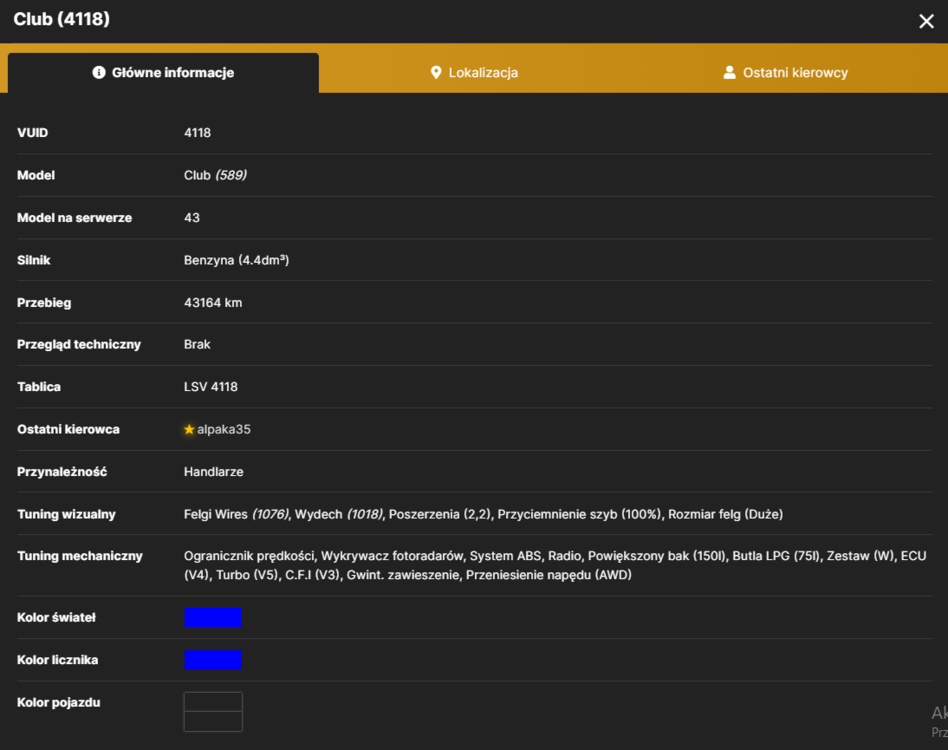Click the Tuning wizualny value starting Felgi Wires
Screen dimensions: 948x750
pyautogui.click(x=483, y=514)
